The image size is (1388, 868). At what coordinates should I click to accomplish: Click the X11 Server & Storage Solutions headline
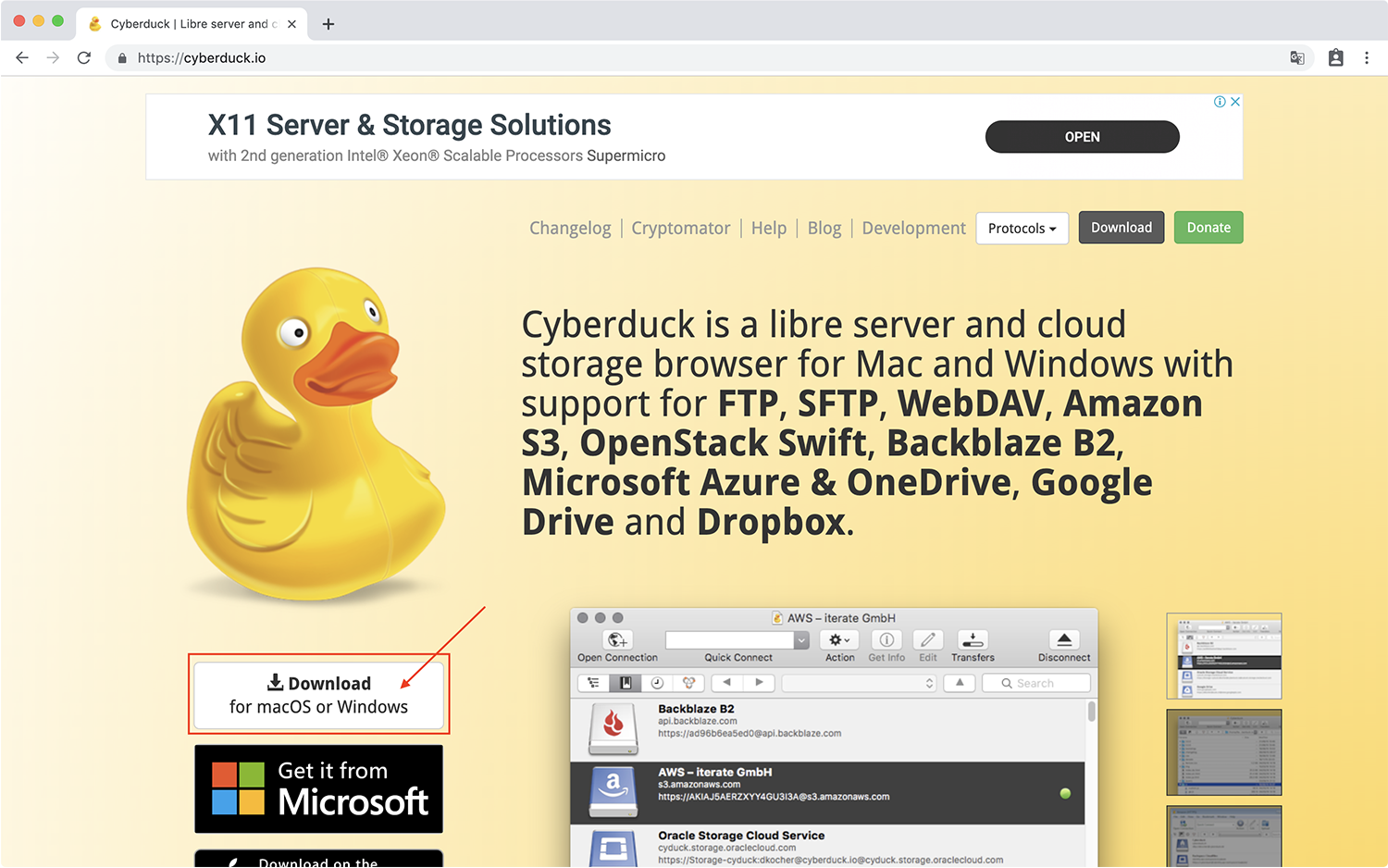[x=409, y=125]
